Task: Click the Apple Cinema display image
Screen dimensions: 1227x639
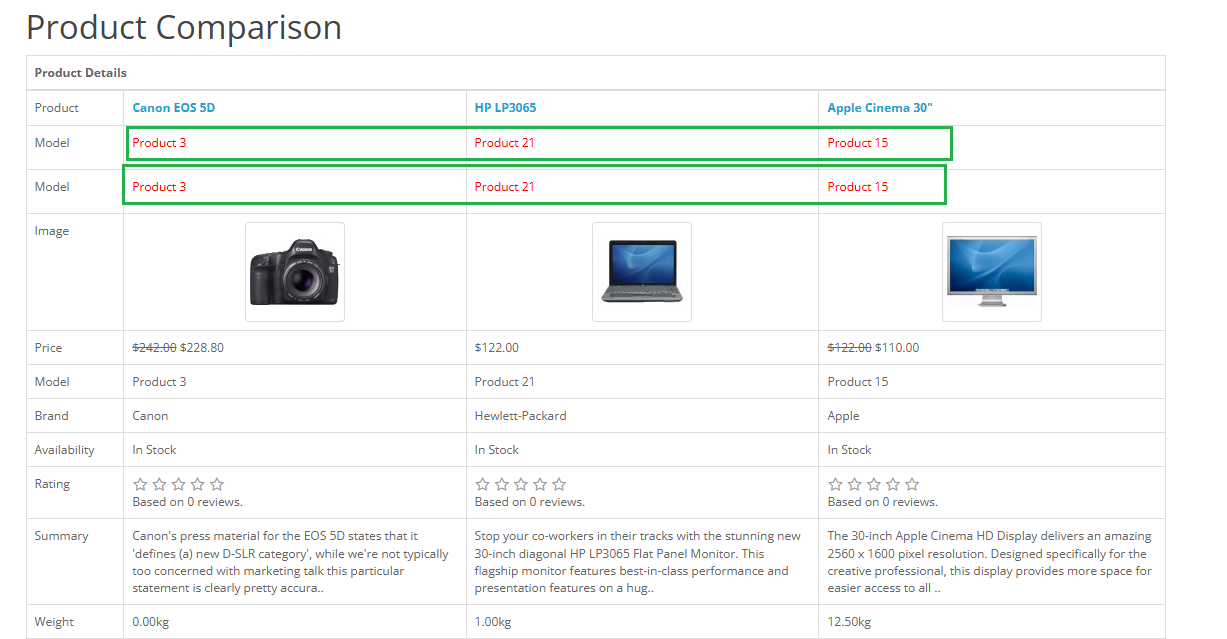Action: point(991,272)
